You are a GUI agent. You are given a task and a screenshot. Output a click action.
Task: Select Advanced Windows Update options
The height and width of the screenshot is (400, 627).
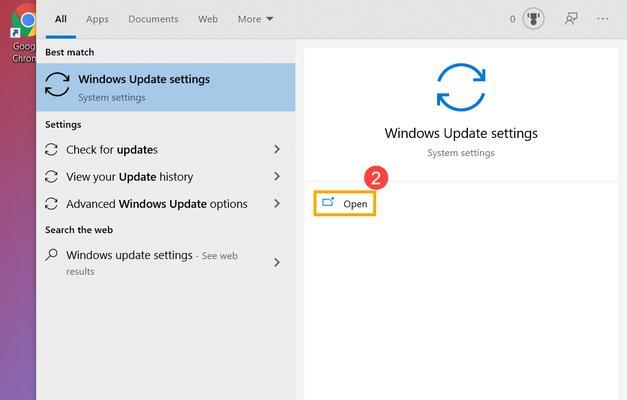point(166,204)
